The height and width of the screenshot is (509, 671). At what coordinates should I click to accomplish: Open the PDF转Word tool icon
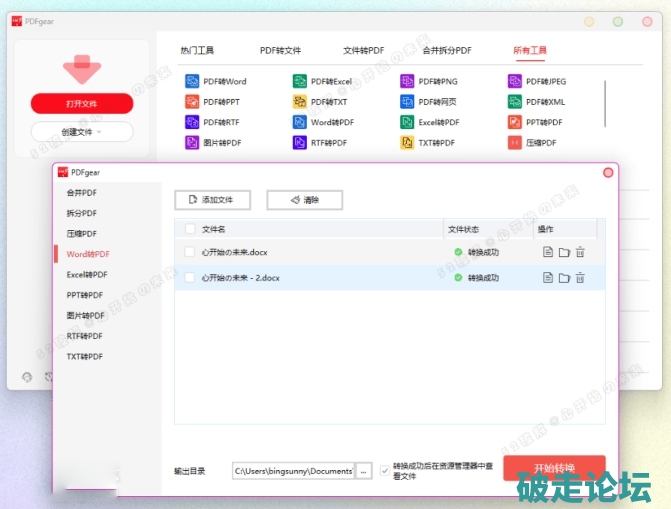192,81
